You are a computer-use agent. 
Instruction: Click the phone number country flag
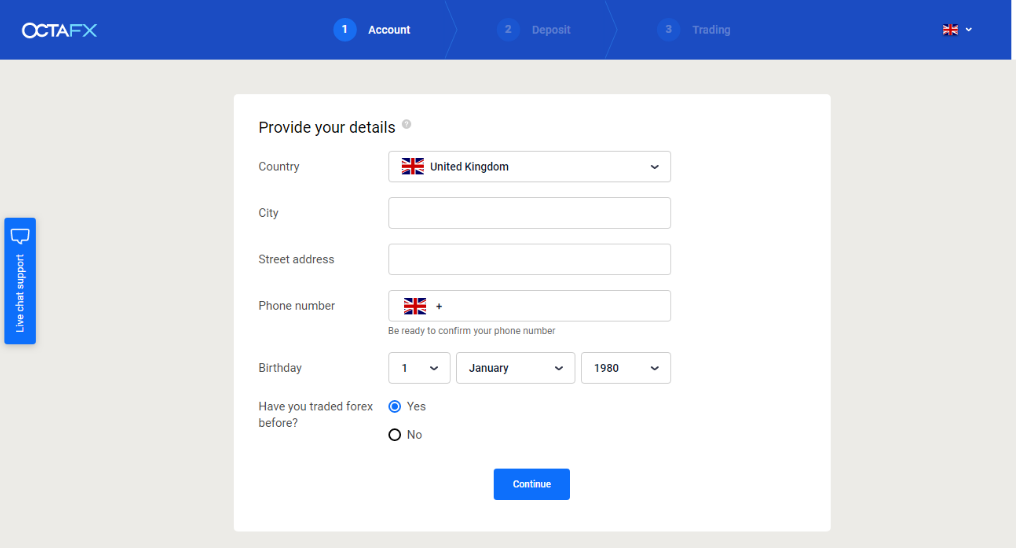pyautogui.click(x=415, y=306)
